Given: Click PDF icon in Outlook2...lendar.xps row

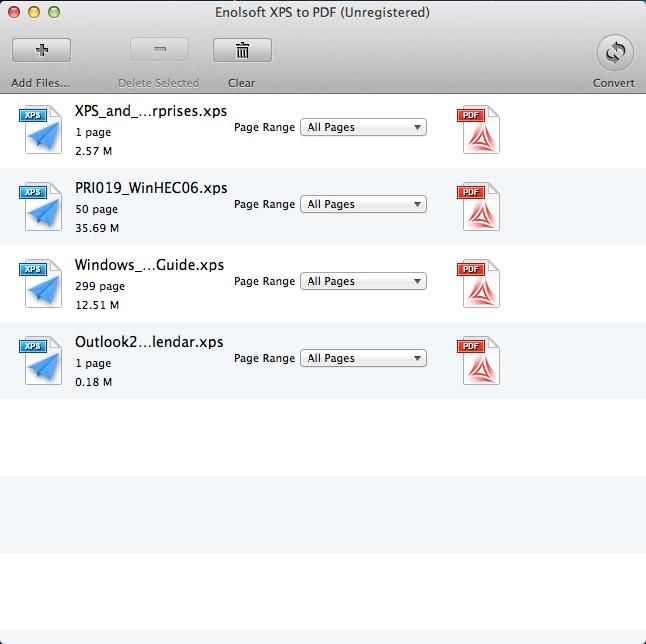Looking at the screenshot, I should [x=478, y=361].
